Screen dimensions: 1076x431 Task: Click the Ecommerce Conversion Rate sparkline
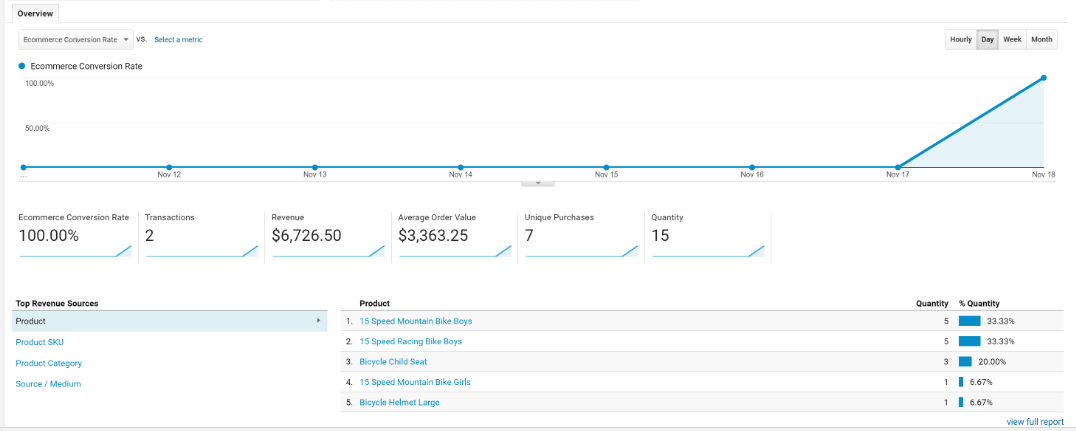pyautogui.click(x=75, y=252)
